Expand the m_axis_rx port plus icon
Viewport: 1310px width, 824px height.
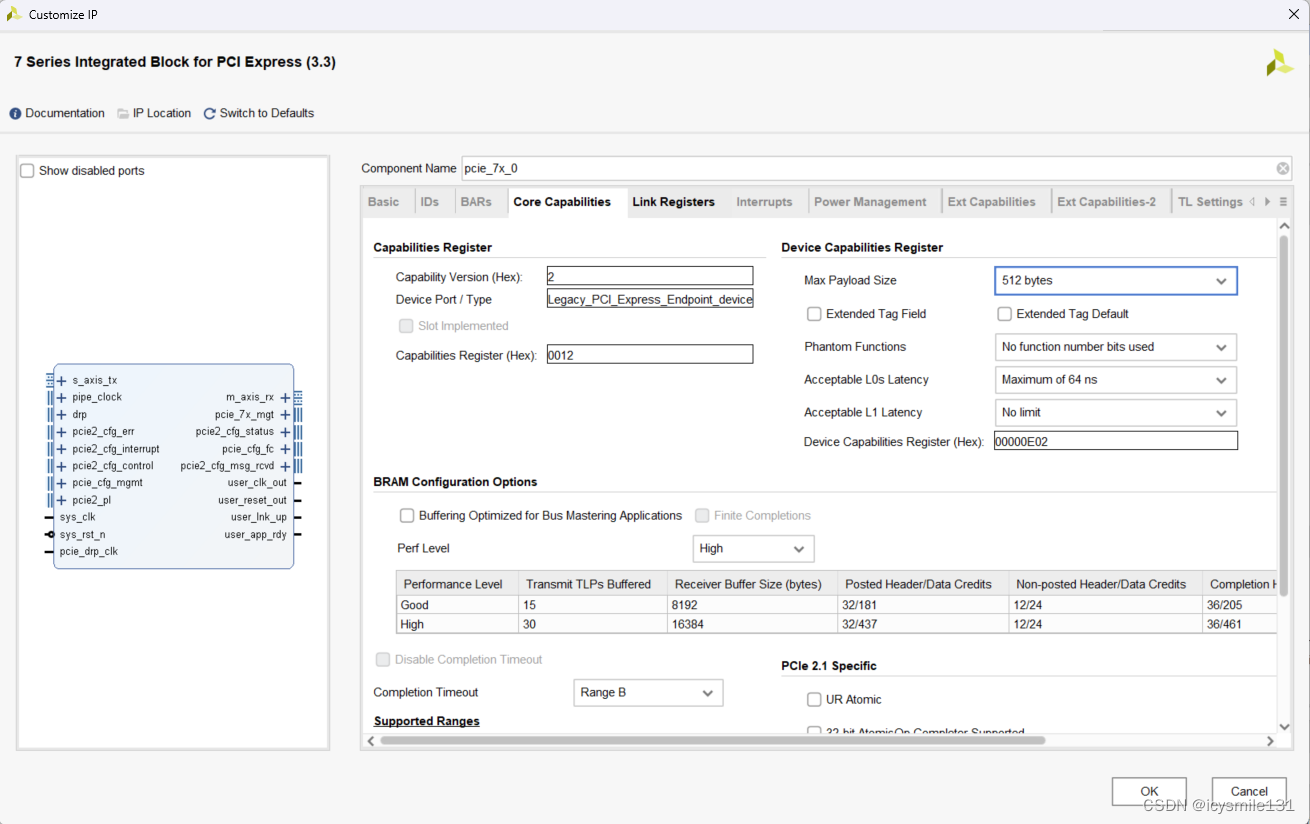(x=285, y=398)
